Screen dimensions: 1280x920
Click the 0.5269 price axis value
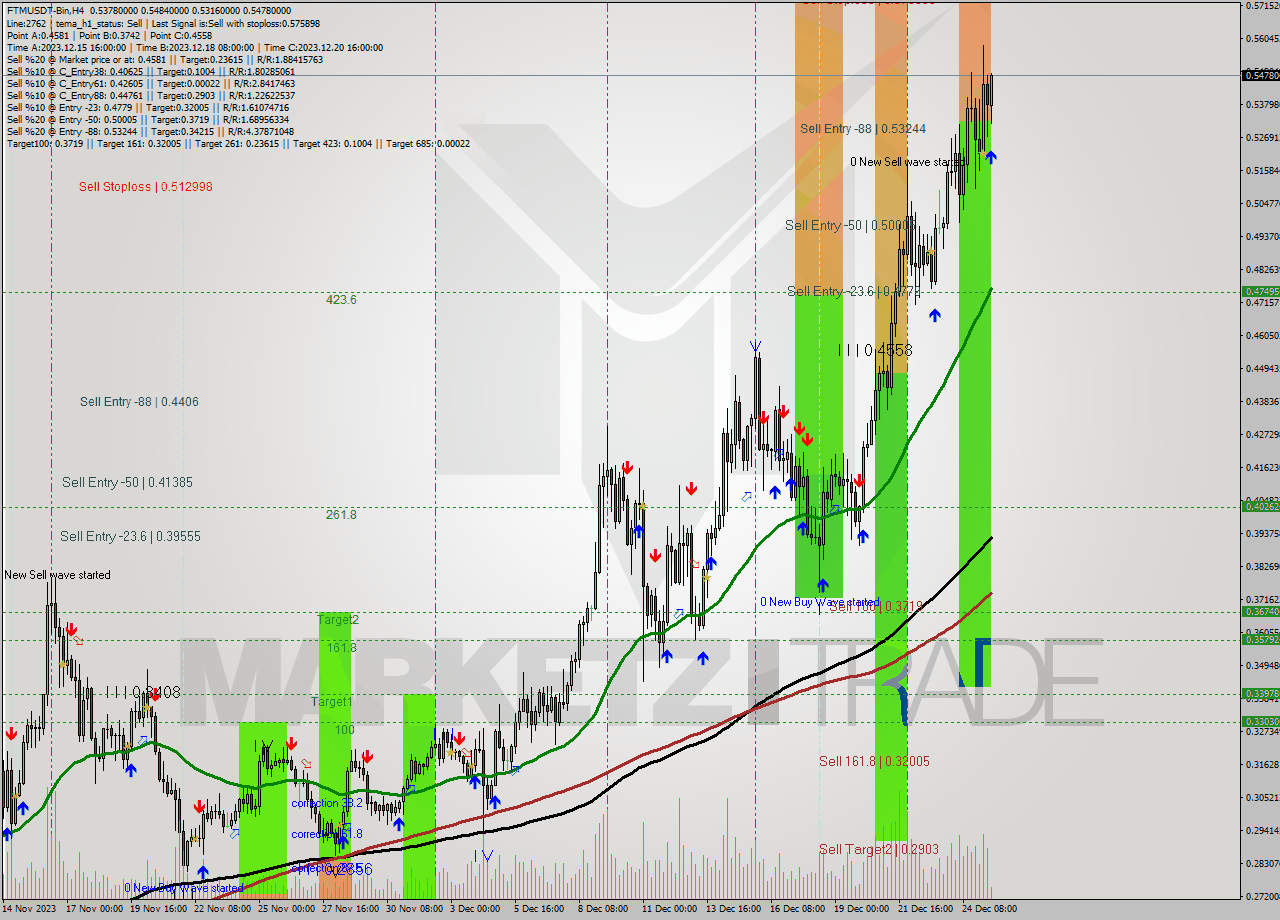point(1262,138)
